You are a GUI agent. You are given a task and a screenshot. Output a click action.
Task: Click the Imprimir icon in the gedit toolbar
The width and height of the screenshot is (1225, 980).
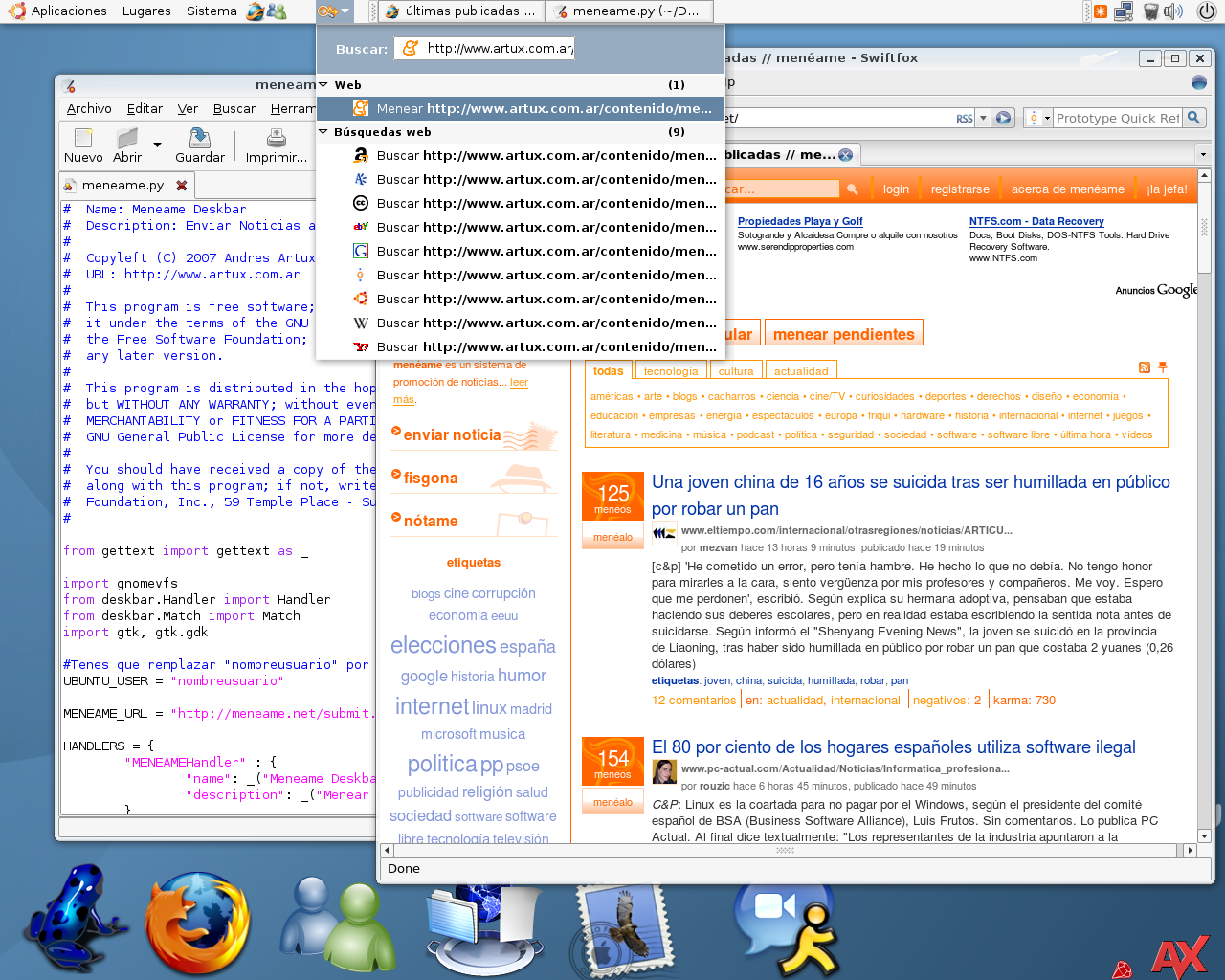click(277, 139)
